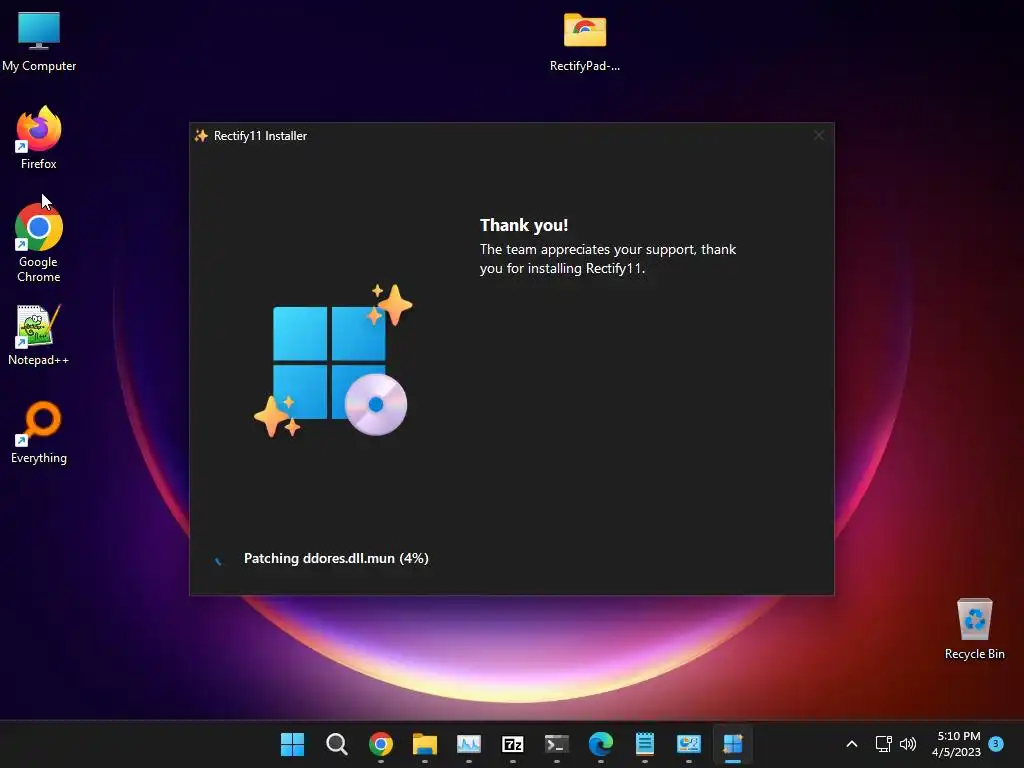This screenshot has height=768, width=1024.
Task: Switch to Chrome in the taskbar
Action: click(x=381, y=744)
